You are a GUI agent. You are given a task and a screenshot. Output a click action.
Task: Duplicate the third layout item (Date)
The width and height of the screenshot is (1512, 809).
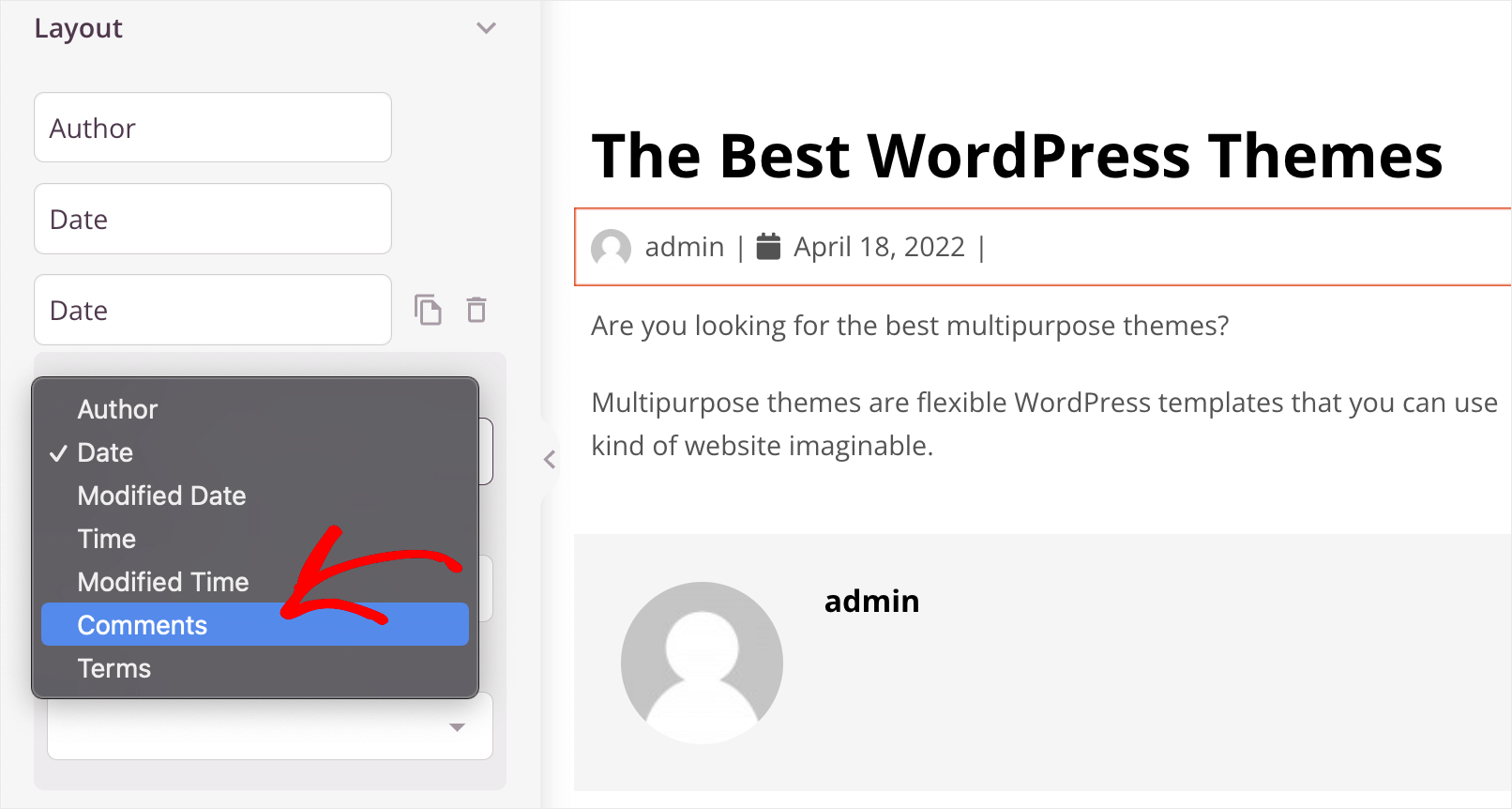pos(428,310)
